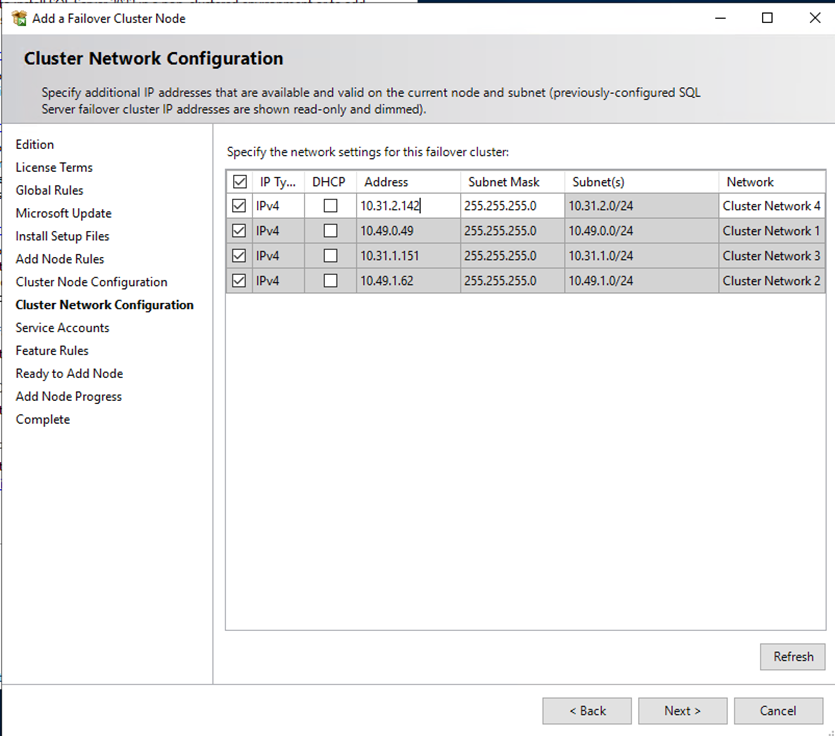
Task: Enable DHCP for Cluster Network 3 row
Action: pos(330,256)
